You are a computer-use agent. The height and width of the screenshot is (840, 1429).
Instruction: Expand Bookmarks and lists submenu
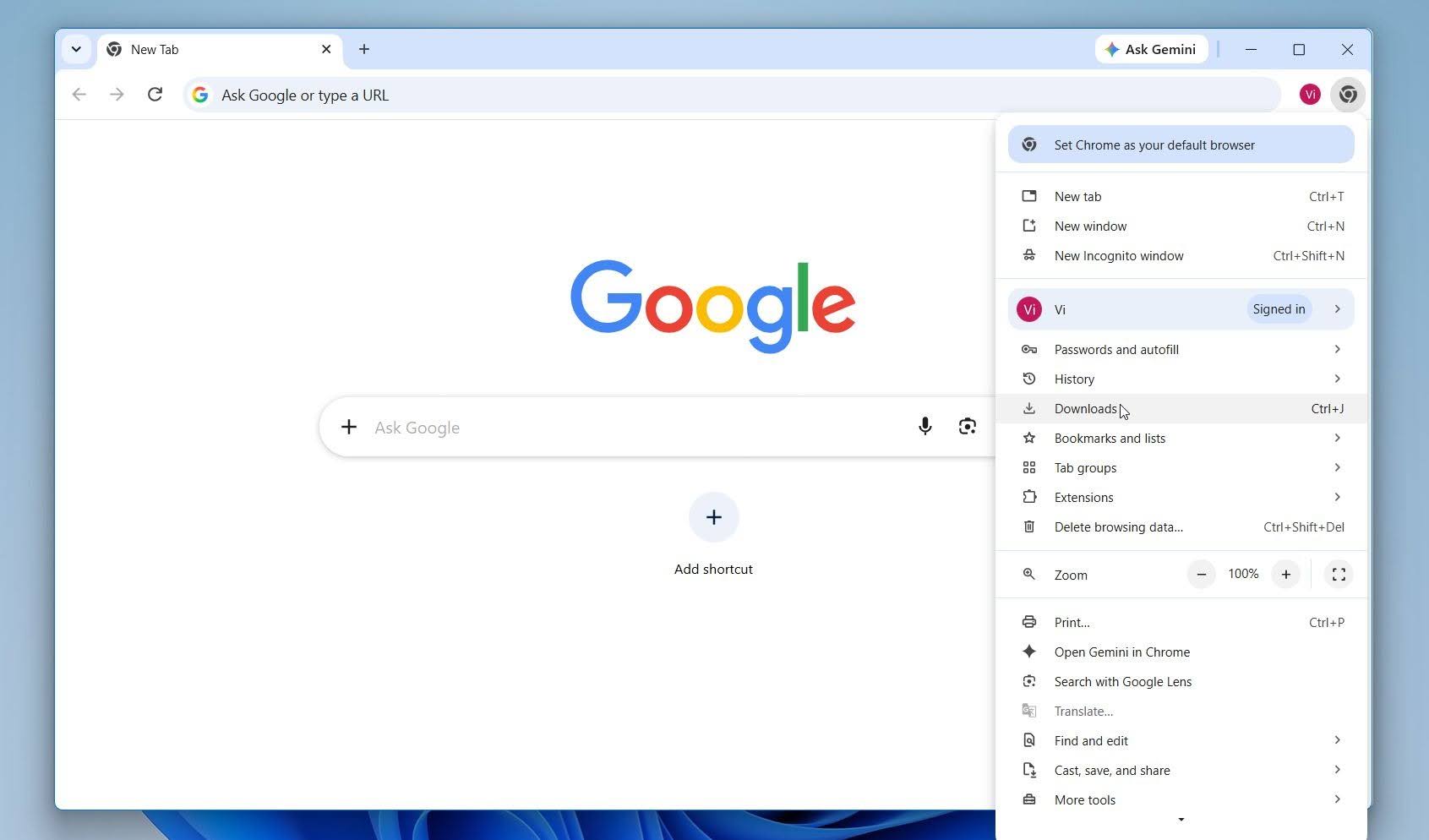point(1181,438)
